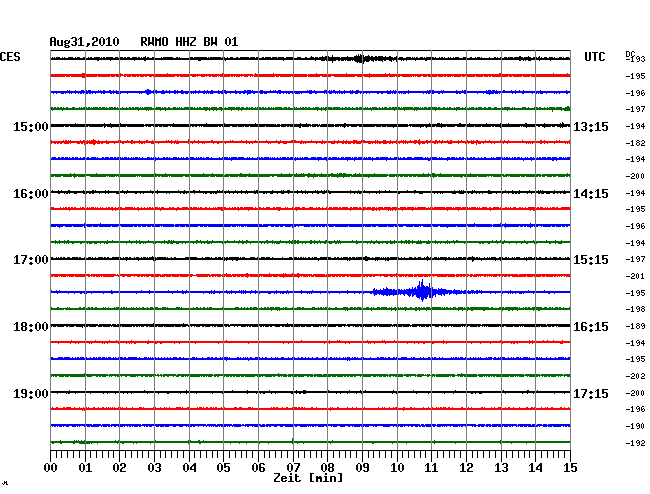
Task: Select the left time label "15:00"
Action: [31, 126]
